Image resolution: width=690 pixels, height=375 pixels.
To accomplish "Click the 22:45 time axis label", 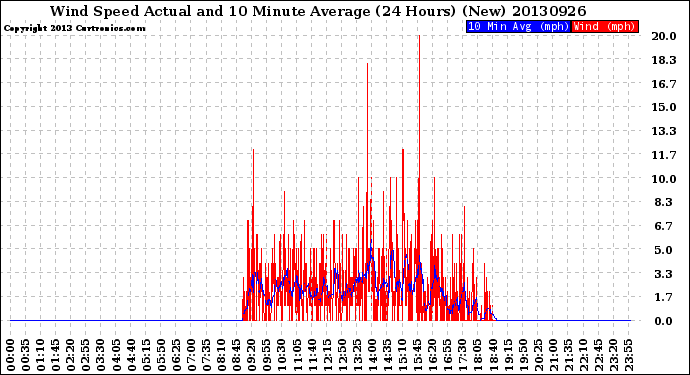I will [598, 355].
